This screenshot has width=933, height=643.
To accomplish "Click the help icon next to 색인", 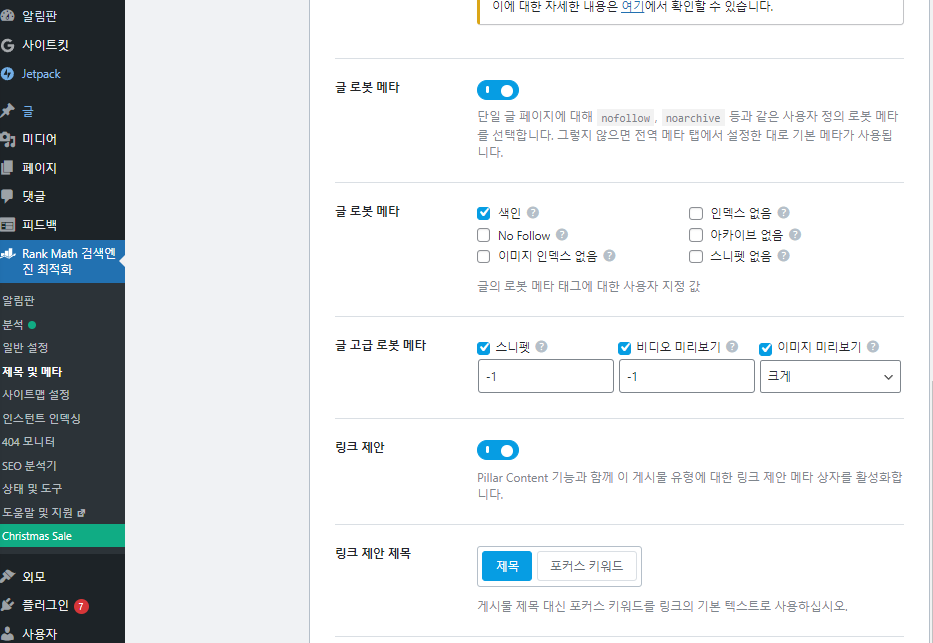I will (532, 212).
